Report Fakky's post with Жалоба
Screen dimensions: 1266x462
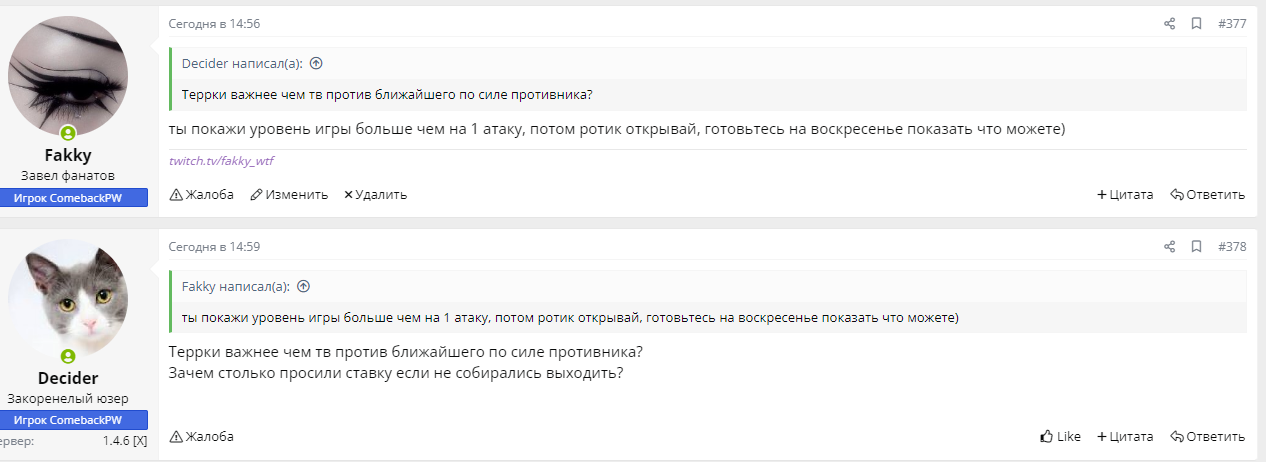[202, 195]
